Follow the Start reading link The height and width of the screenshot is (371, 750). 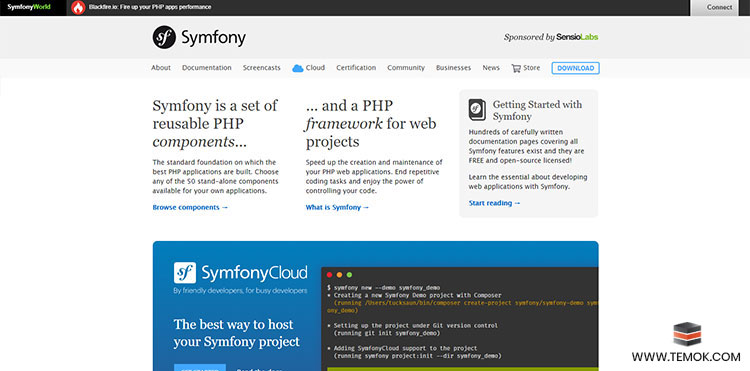pos(495,203)
